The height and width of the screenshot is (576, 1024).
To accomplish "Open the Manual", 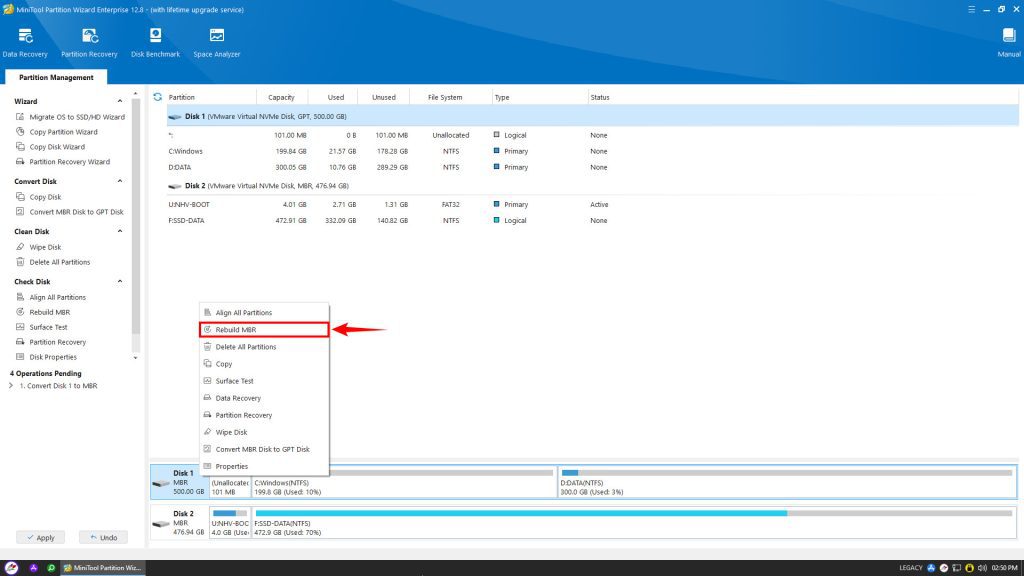I will [x=1009, y=43].
